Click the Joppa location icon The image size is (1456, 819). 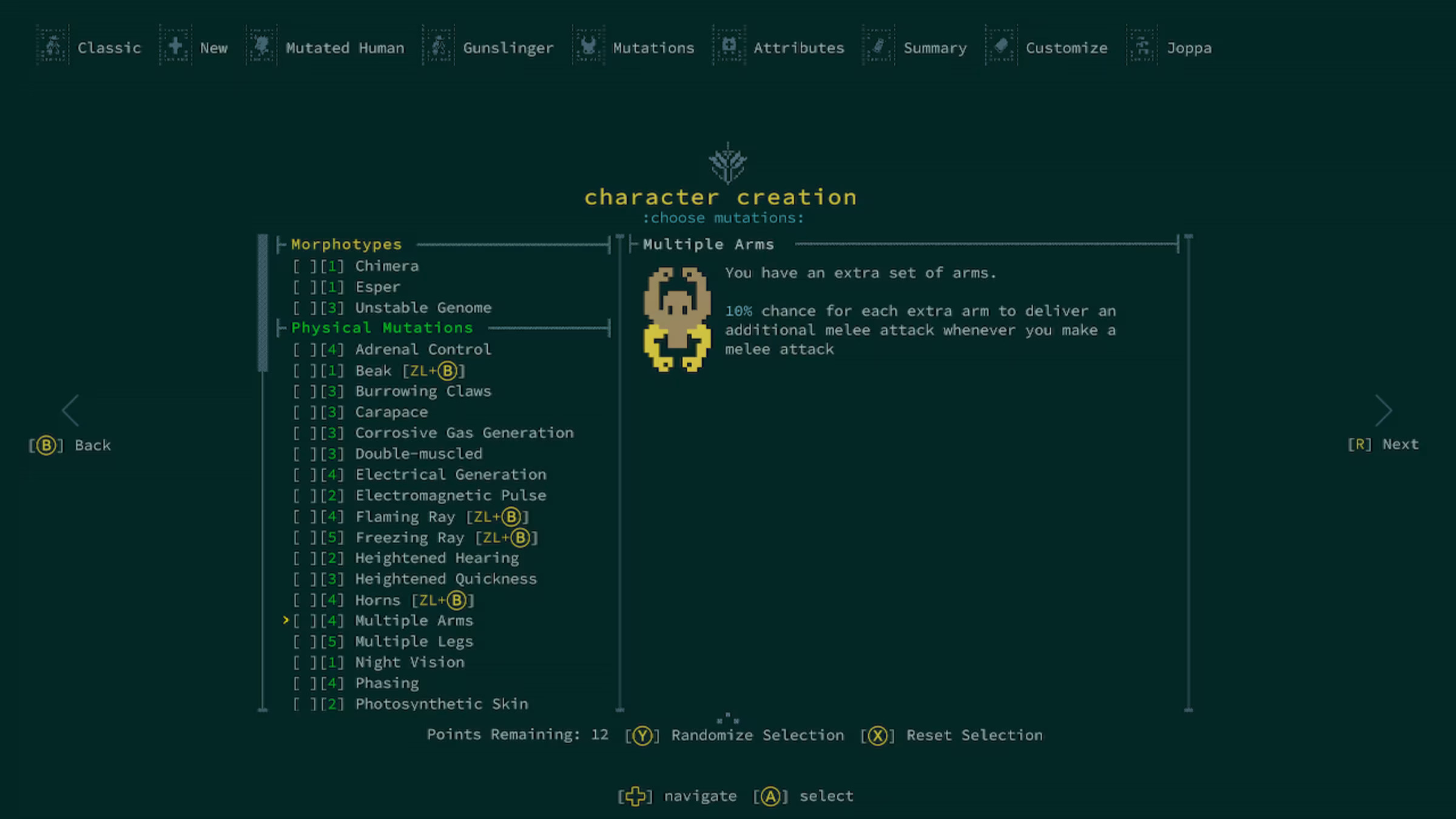tap(1142, 45)
